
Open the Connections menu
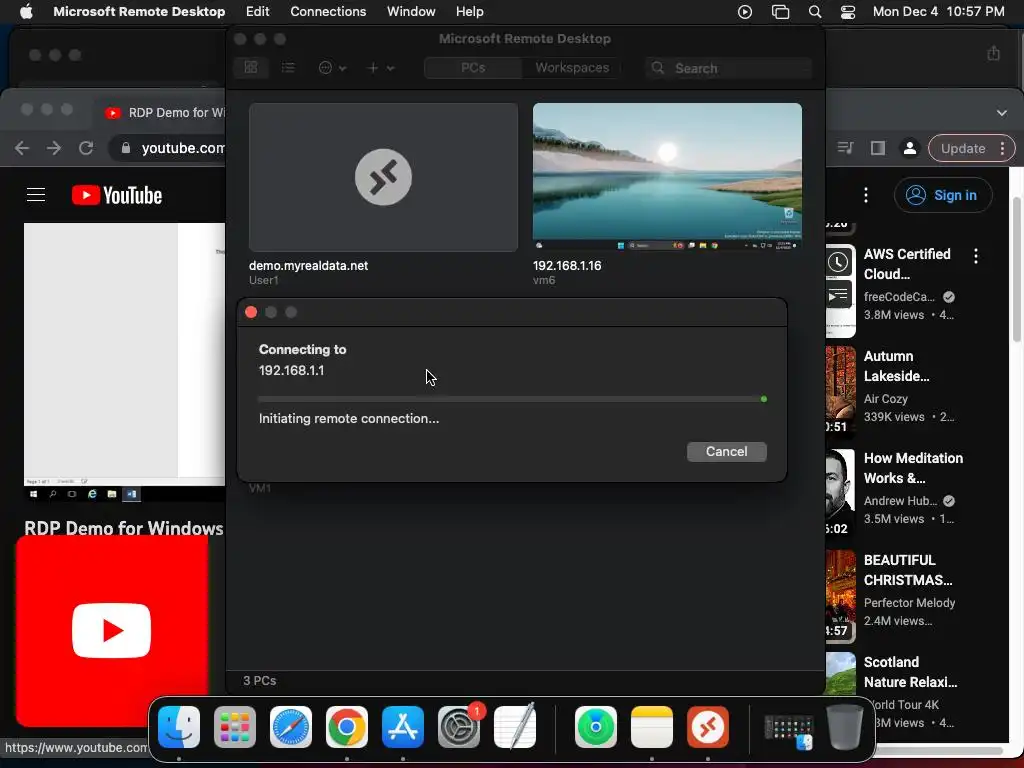tap(328, 12)
